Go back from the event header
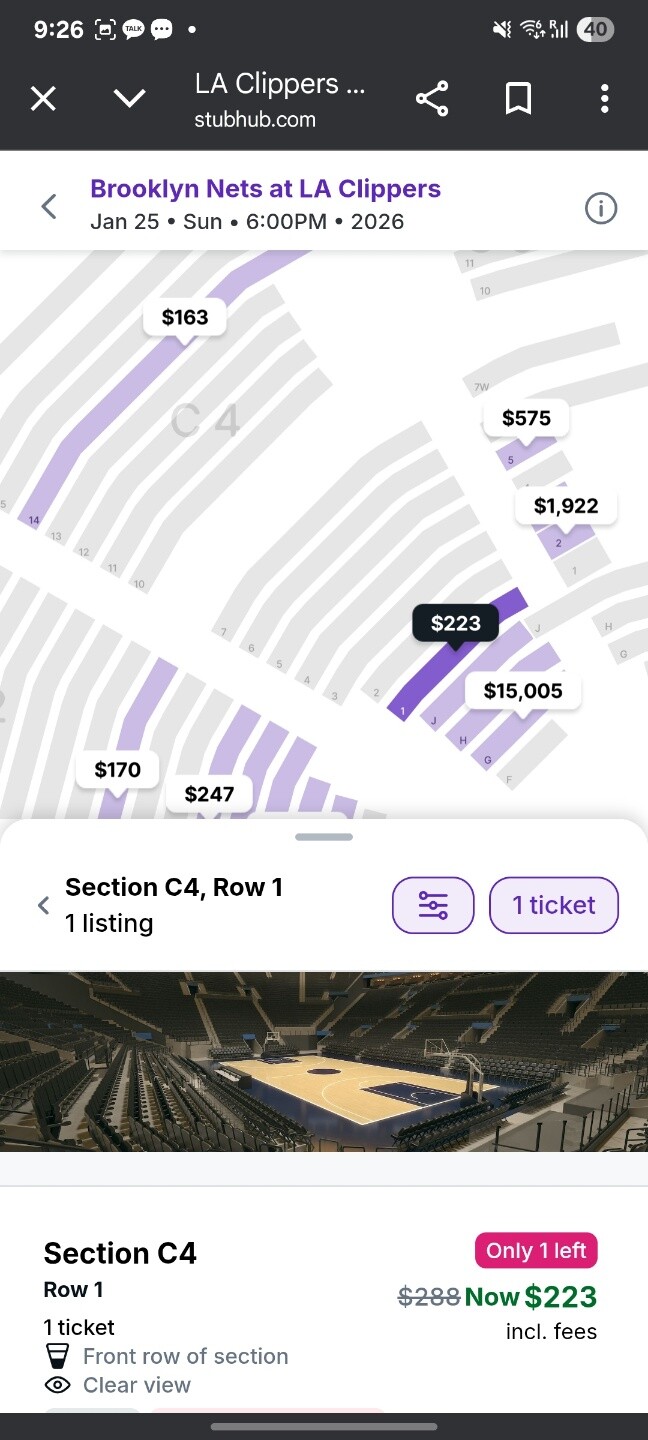The width and height of the screenshot is (648, 1440). pyautogui.click(x=48, y=207)
